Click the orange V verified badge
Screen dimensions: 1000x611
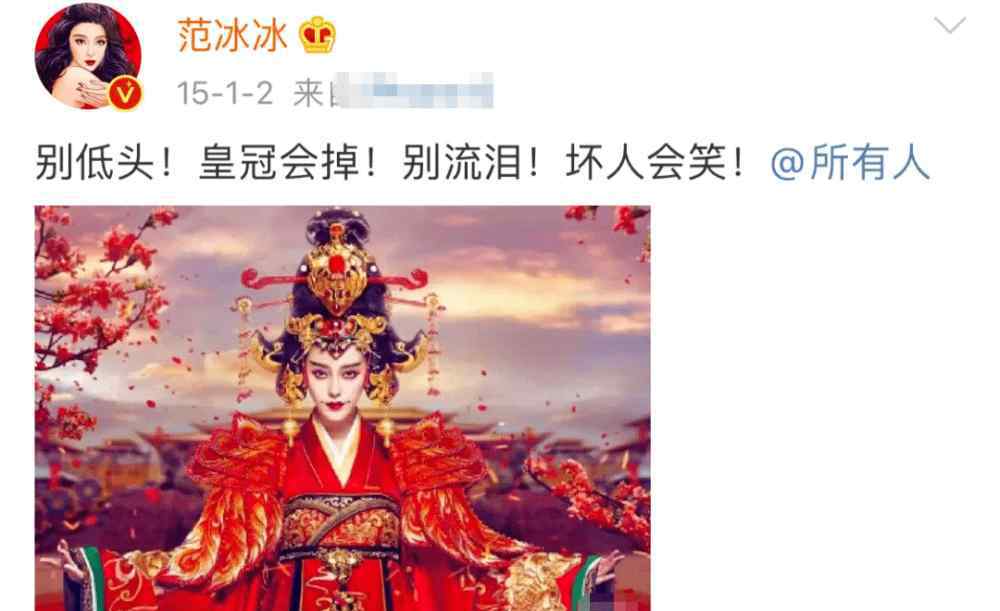point(125,94)
